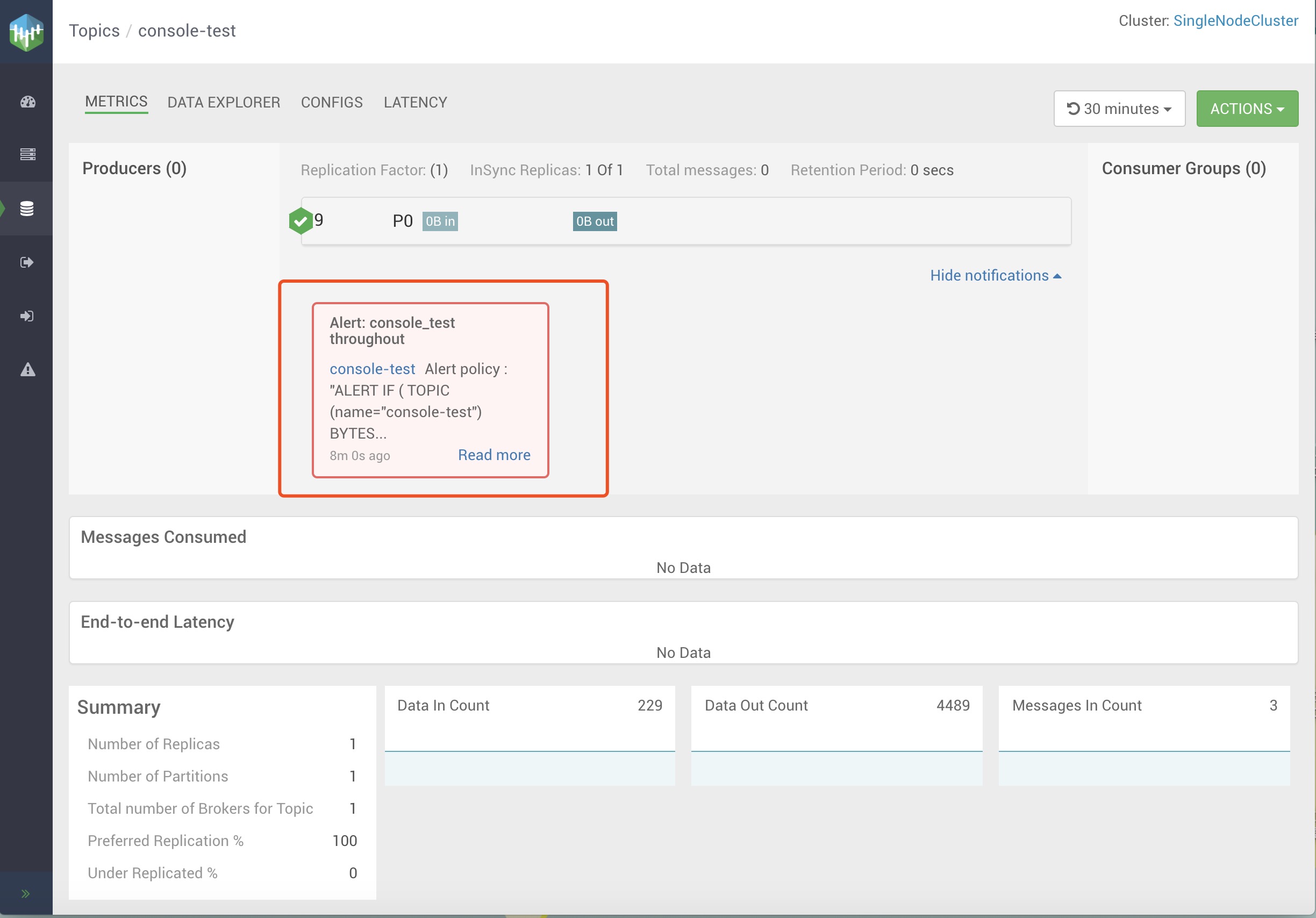Open the Alerts warning sidebar icon
The width and height of the screenshot is (1316, 918).
[x=27, y=370]
